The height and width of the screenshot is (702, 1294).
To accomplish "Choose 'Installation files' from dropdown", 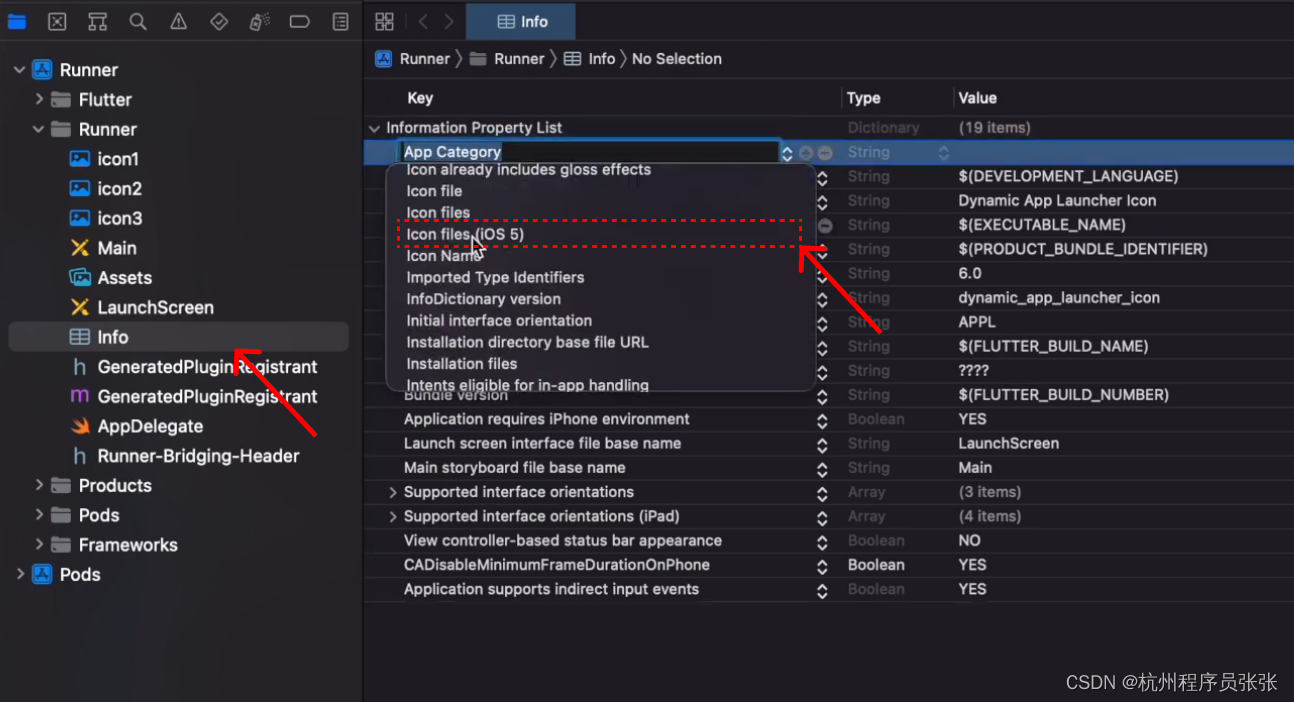I will click(x=461, y=364).
